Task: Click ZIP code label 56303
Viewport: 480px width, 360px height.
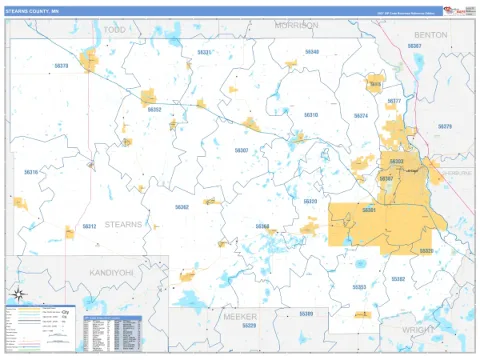Action: point(396,161)
